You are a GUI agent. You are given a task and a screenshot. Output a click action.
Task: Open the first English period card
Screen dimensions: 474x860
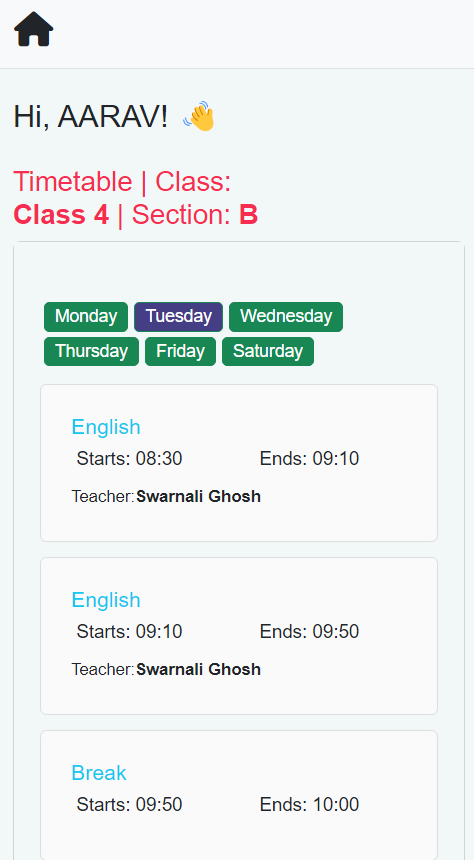[239, 463]
